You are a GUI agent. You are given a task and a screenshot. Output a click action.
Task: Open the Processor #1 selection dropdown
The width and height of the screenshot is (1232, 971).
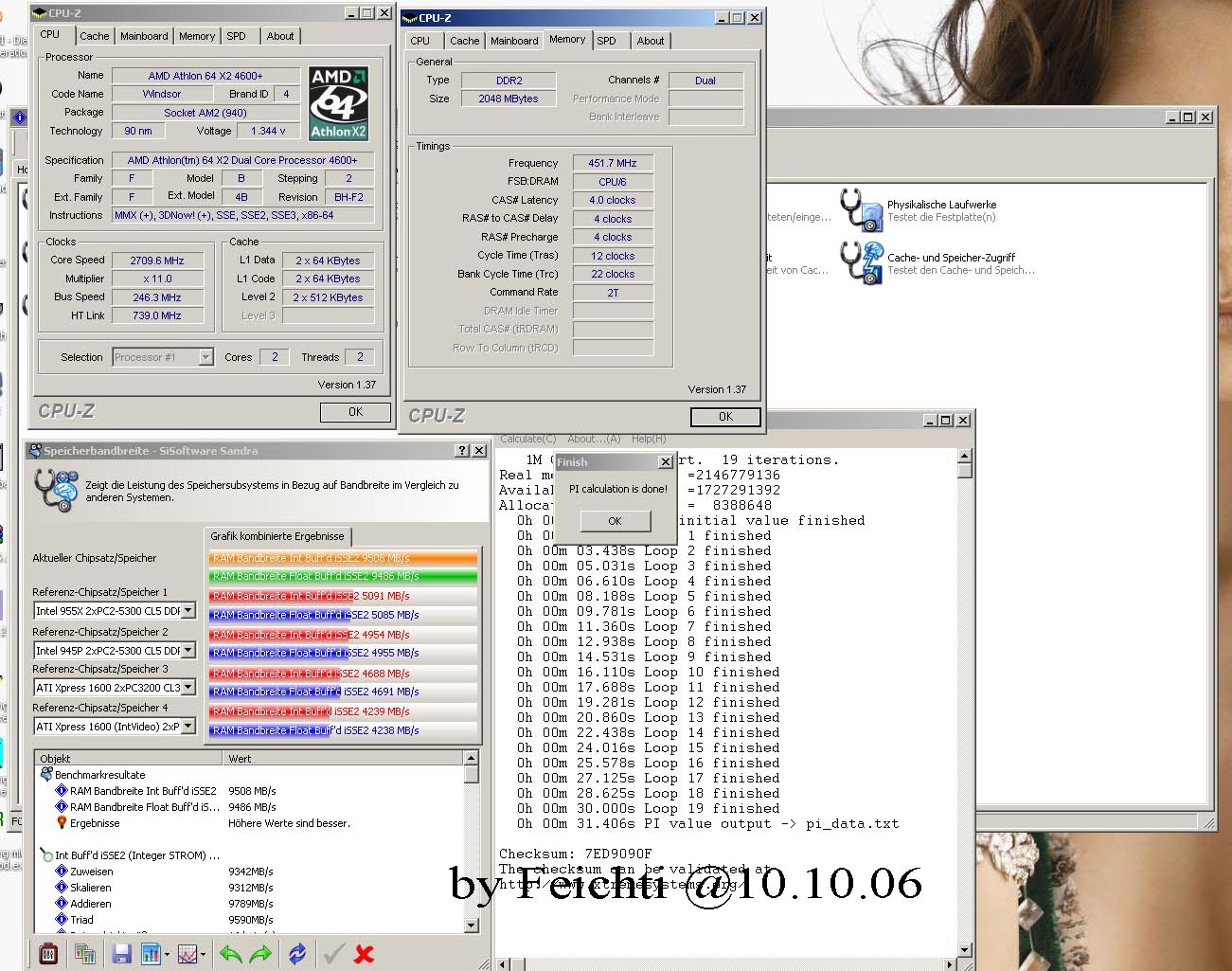(205, 357)
